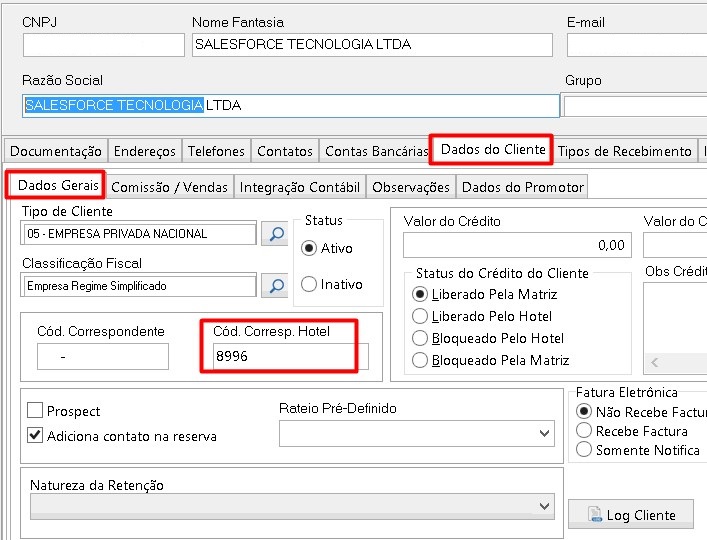Open the Telefones tab
The image size is (707, 540).
tap(216, 151)
